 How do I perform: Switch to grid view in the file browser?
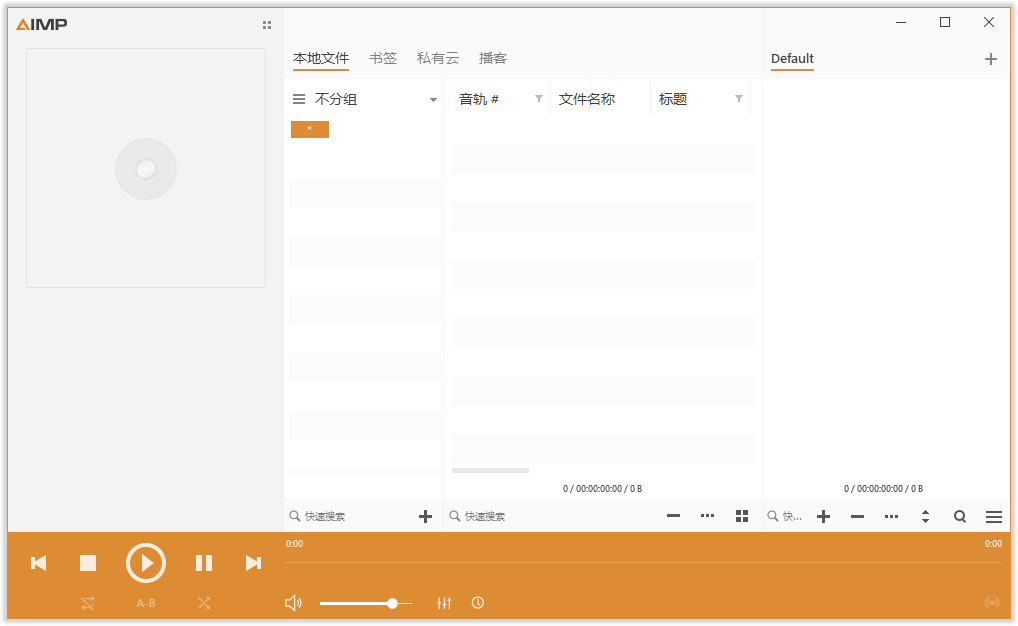coord(741,516)
